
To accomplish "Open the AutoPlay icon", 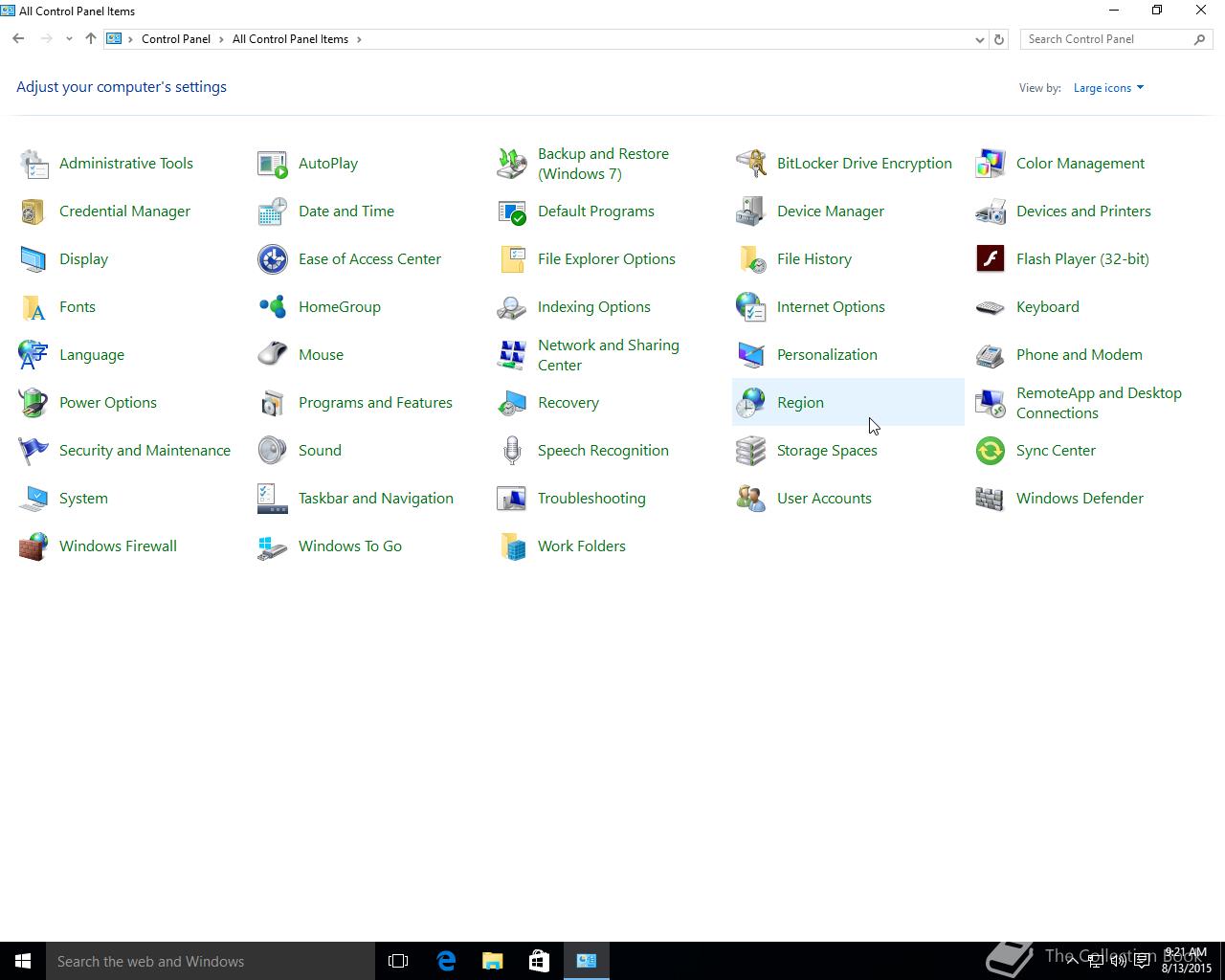I will (273, 164).
